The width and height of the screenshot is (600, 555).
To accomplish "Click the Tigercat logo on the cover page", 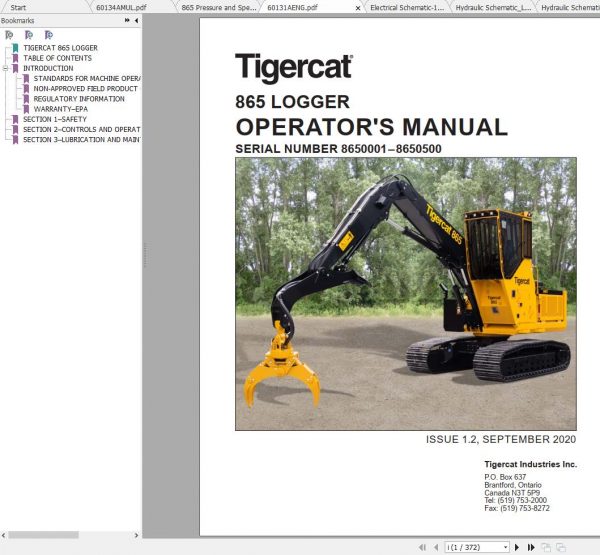I will [294, 68].
